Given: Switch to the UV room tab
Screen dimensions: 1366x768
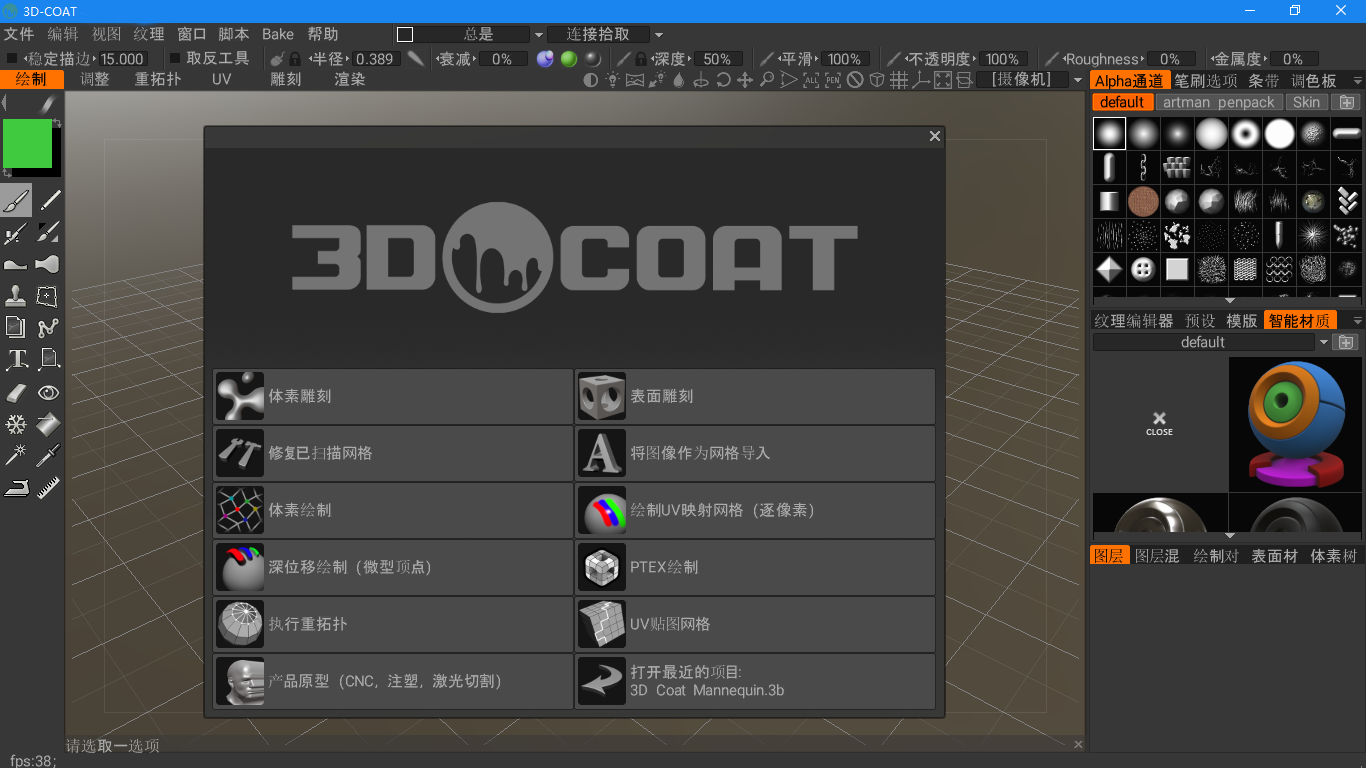Looking at the screenshot, I should [x=221, y=79].
